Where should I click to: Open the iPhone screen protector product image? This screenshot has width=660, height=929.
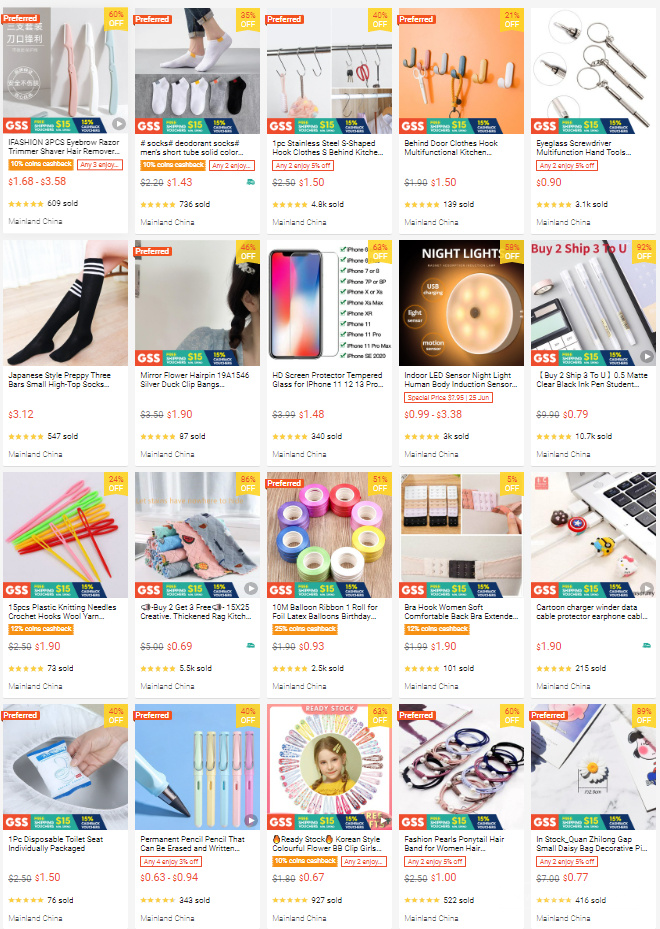point(329,303)
